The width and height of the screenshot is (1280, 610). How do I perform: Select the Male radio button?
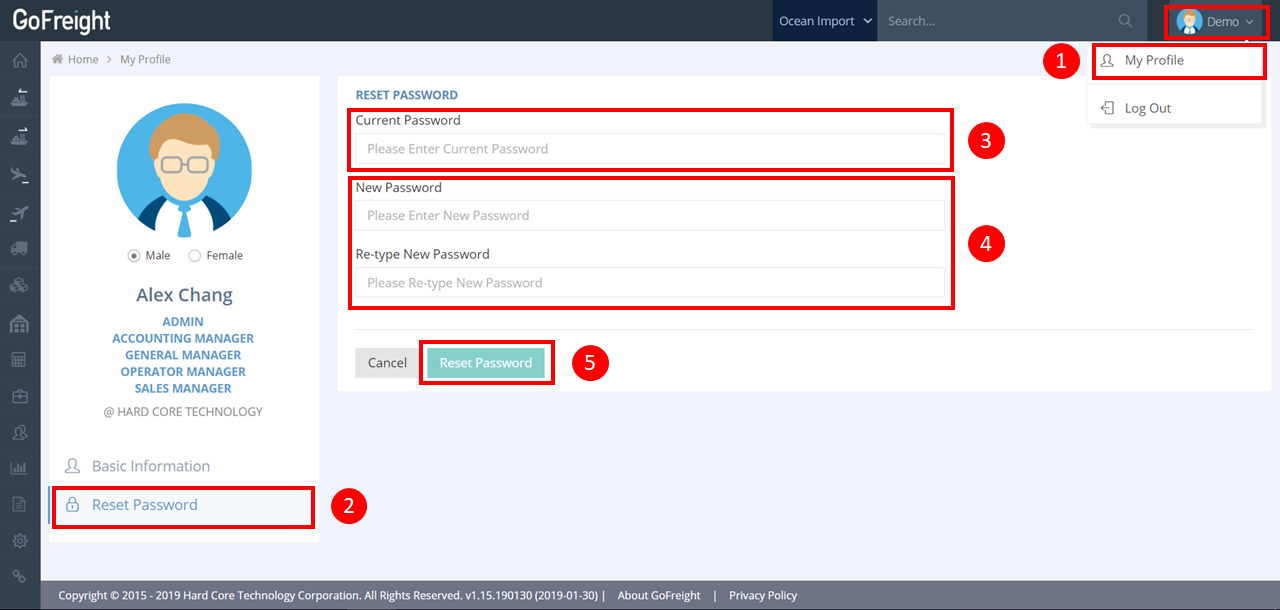click(134, 256)
